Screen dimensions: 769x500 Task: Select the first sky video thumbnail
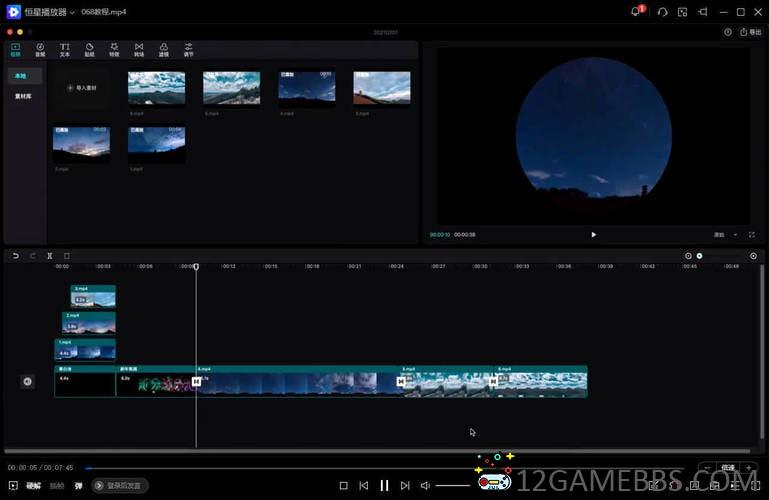tap(156, 87)
